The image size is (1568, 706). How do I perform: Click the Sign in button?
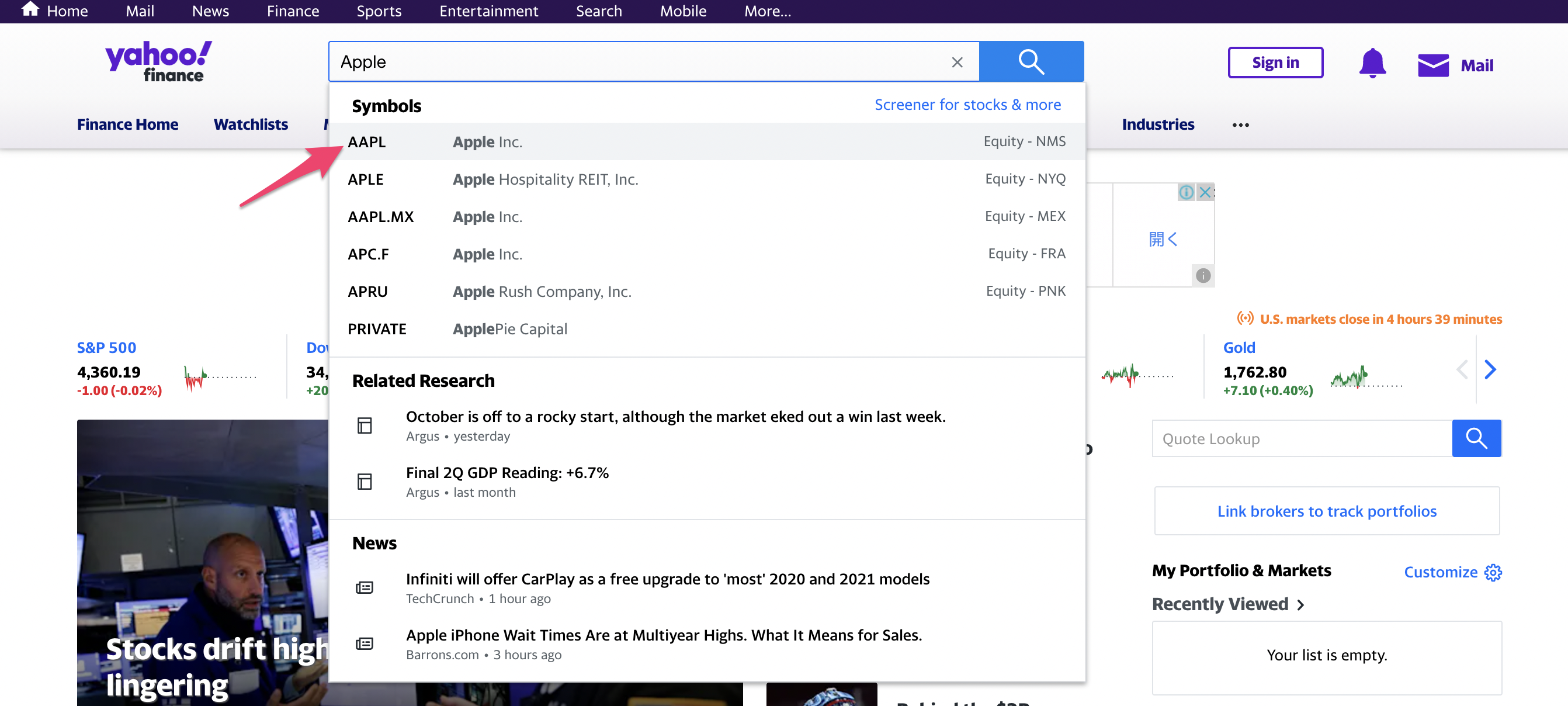coord(1275,62)
